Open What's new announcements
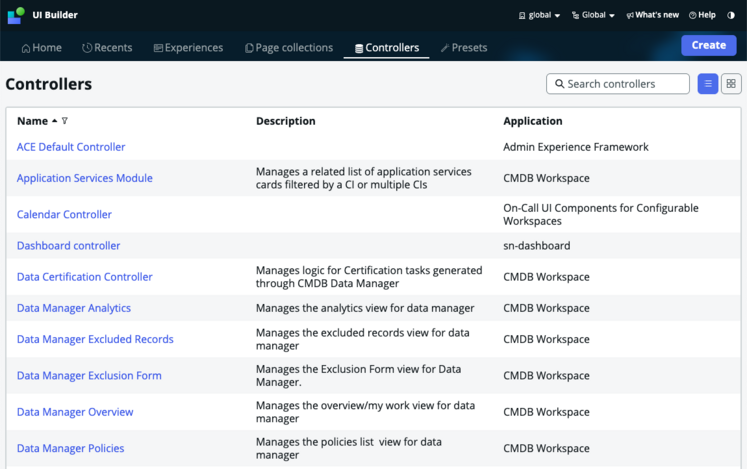The width and height of the screenshot is (747, 469). point(652,15)
